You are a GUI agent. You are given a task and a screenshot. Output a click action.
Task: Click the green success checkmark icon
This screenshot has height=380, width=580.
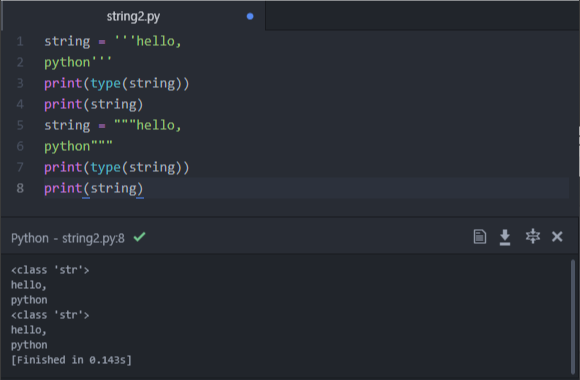pos(139,236)
